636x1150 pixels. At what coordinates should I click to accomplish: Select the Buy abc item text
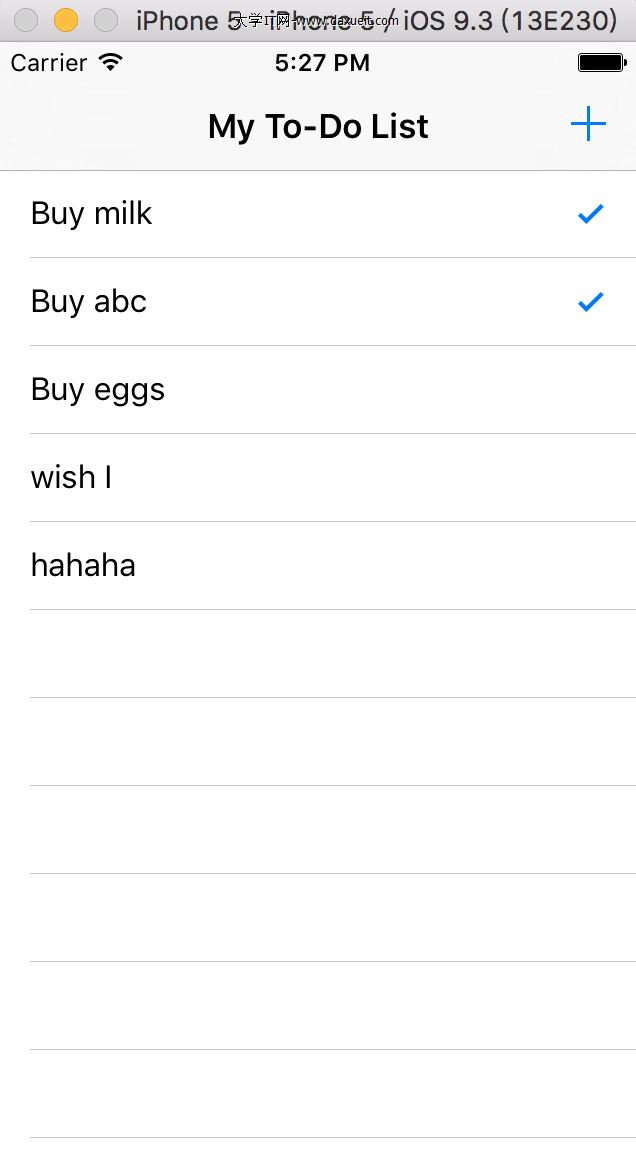tap(89, 301)
